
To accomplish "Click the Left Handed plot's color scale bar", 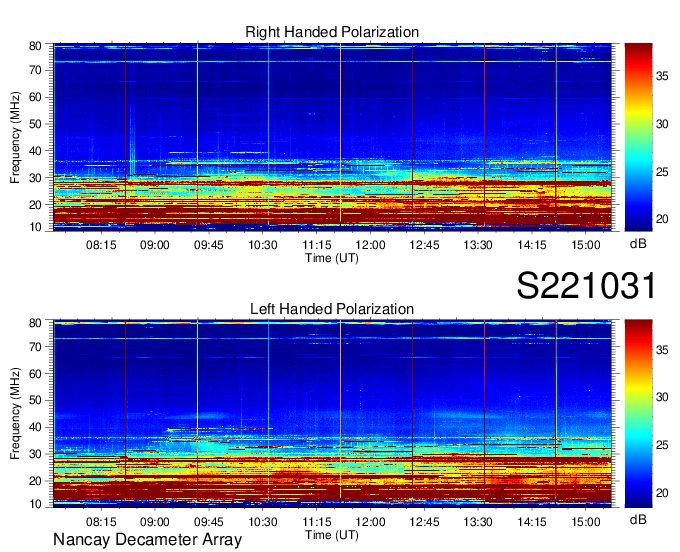I will click(x=638, y=413).
